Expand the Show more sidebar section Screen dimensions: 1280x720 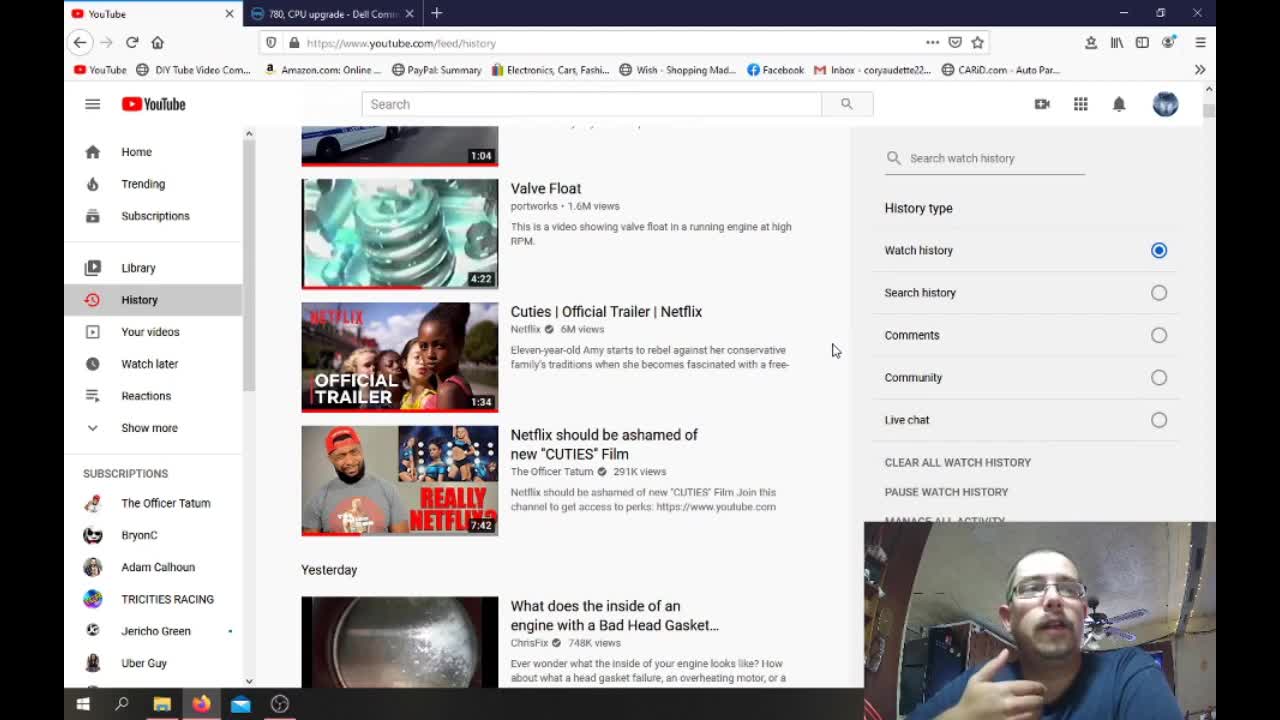pos(153,428)
